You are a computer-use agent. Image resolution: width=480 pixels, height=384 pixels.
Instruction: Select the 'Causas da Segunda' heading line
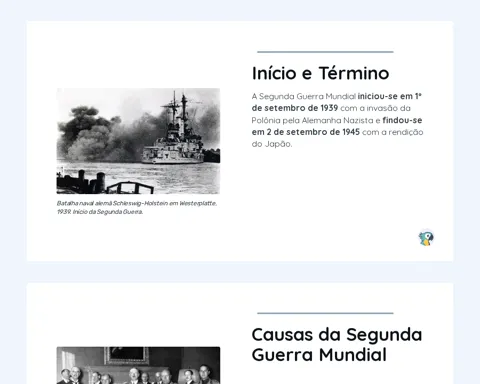click(x=337, y=335)
